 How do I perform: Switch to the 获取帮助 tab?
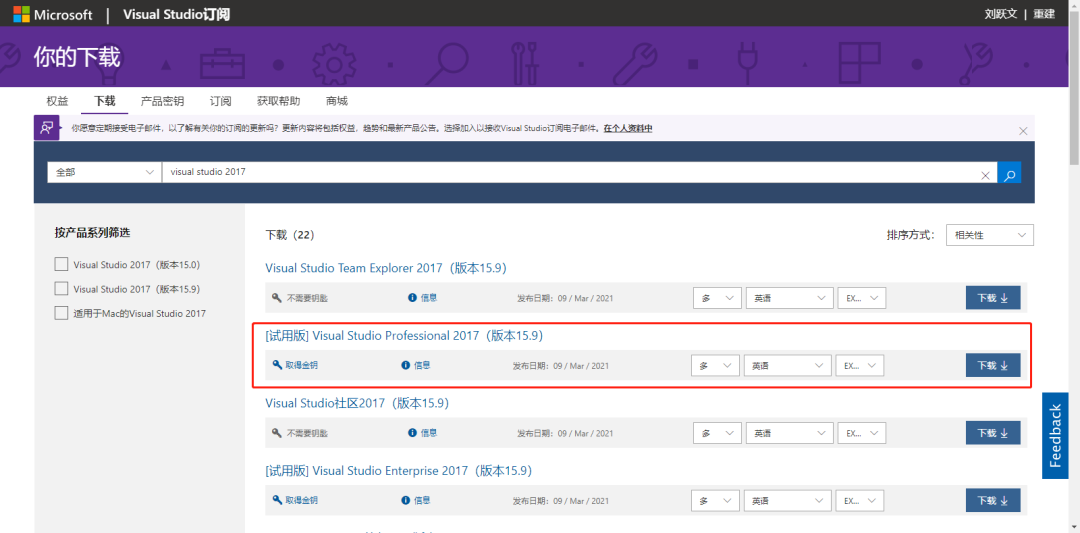(x=279, y=101)
